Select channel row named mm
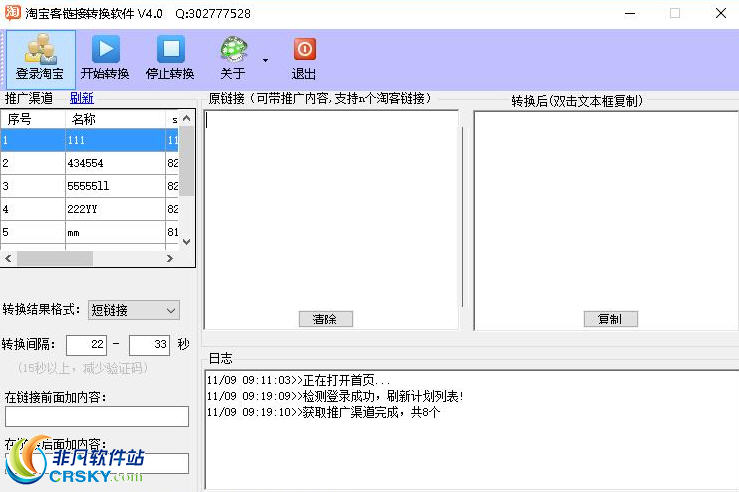The image size is (739, 492). pos(90,232)
